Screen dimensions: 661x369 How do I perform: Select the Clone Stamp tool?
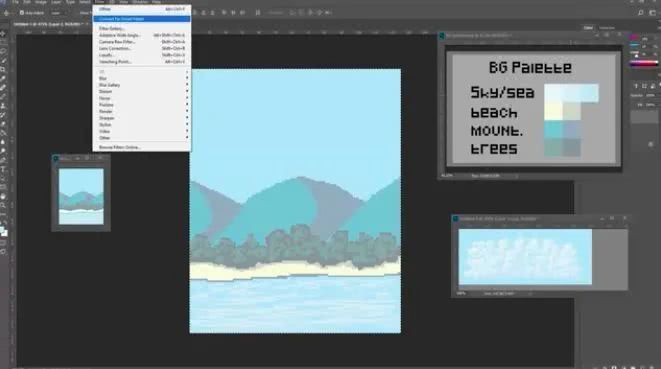3,106
